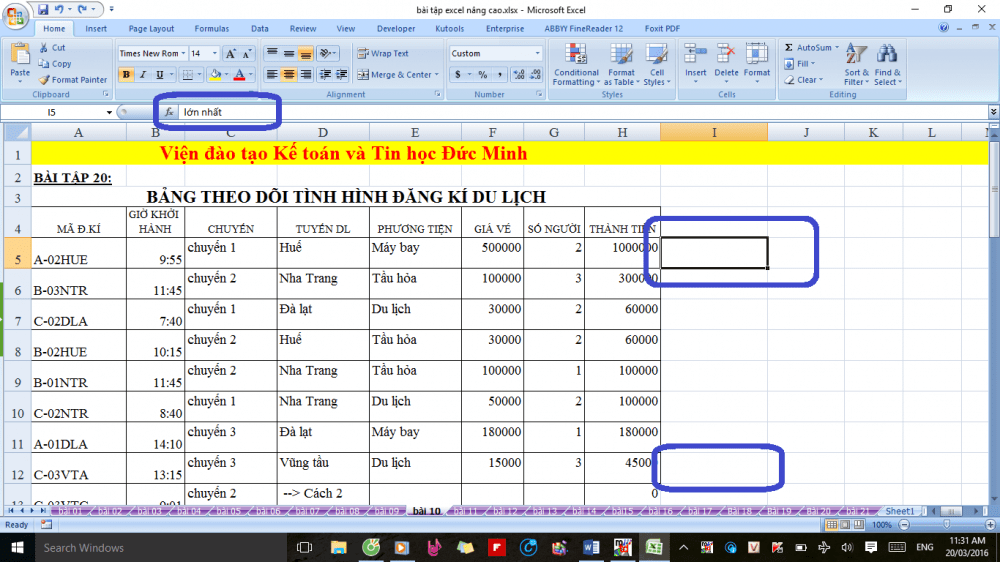1000x562 pixels.
Task: Expand the number format Custom dropdown
Action: click(537, 54)
